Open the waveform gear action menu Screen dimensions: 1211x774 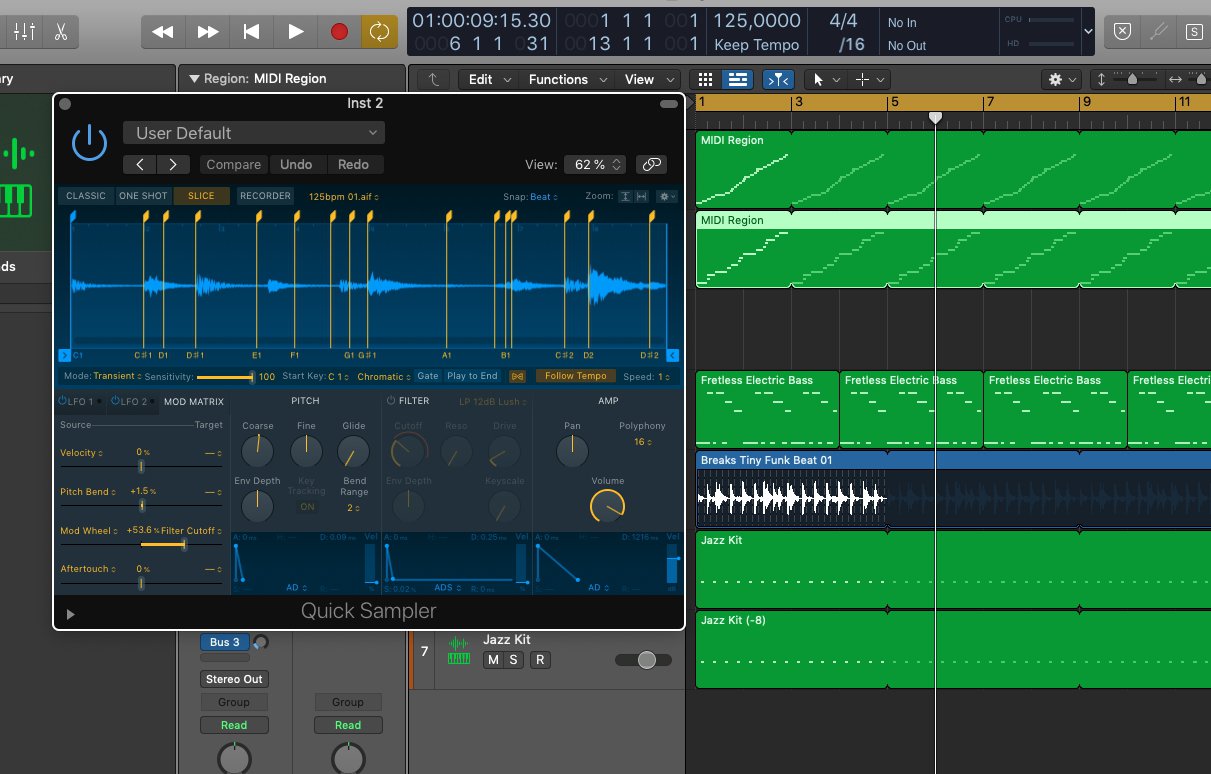[x=667, y=197]
